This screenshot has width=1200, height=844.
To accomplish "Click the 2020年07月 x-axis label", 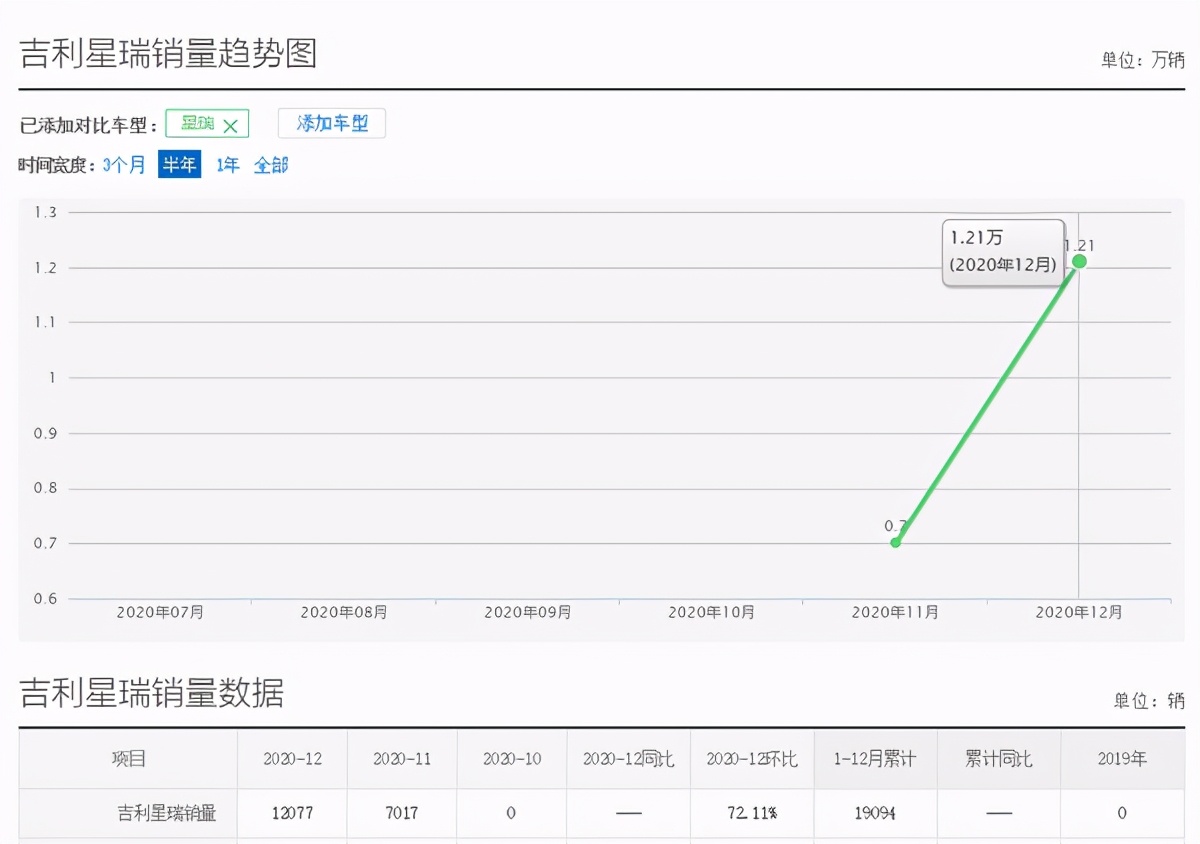I will (x=160, y=612).
